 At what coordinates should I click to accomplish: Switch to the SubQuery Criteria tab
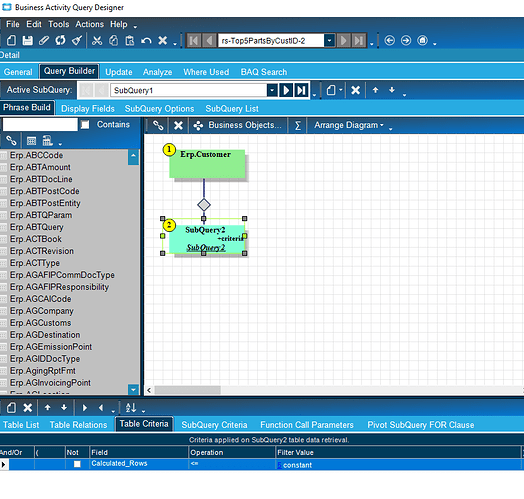click(x=214, y=425)
